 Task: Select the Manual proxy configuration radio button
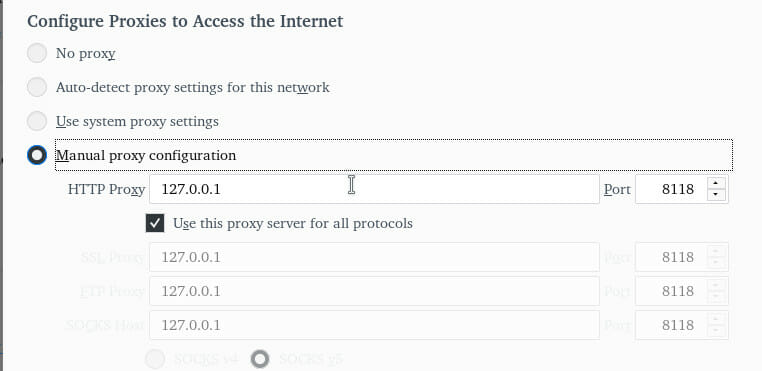point(37,155)
